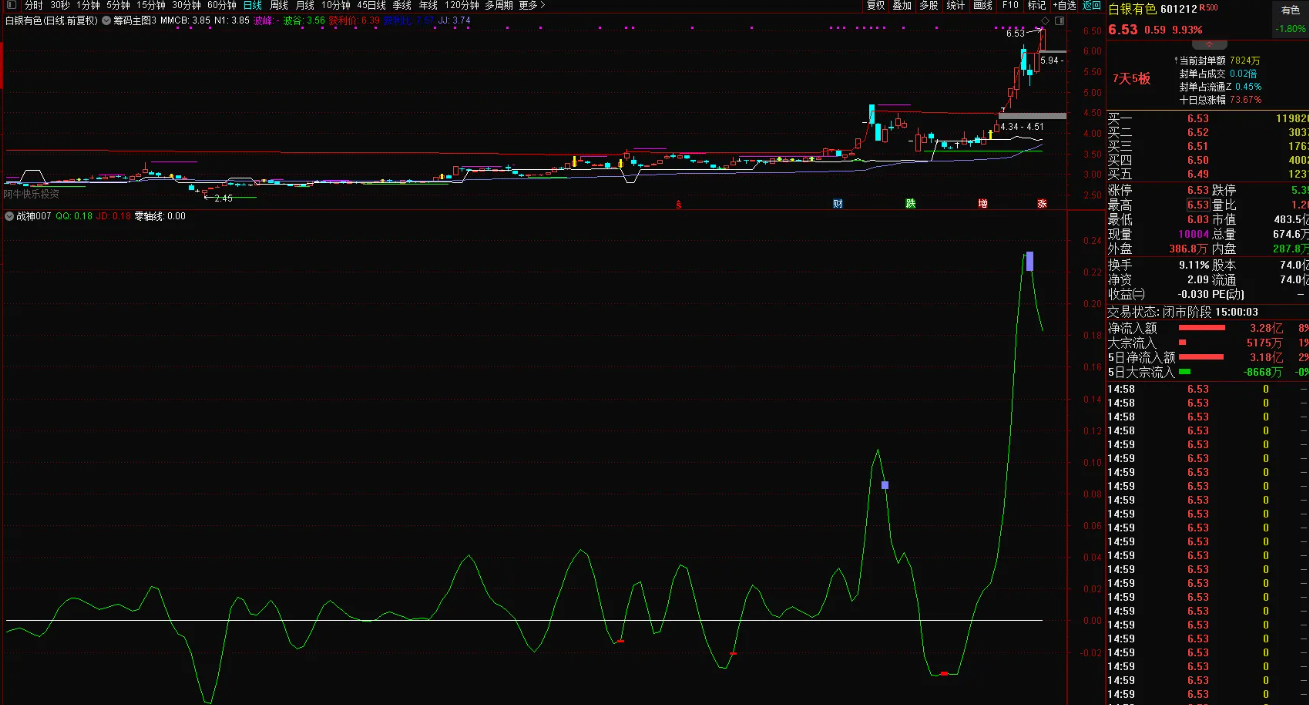Click the panel layout icon at top-left

tap(9, 5)
